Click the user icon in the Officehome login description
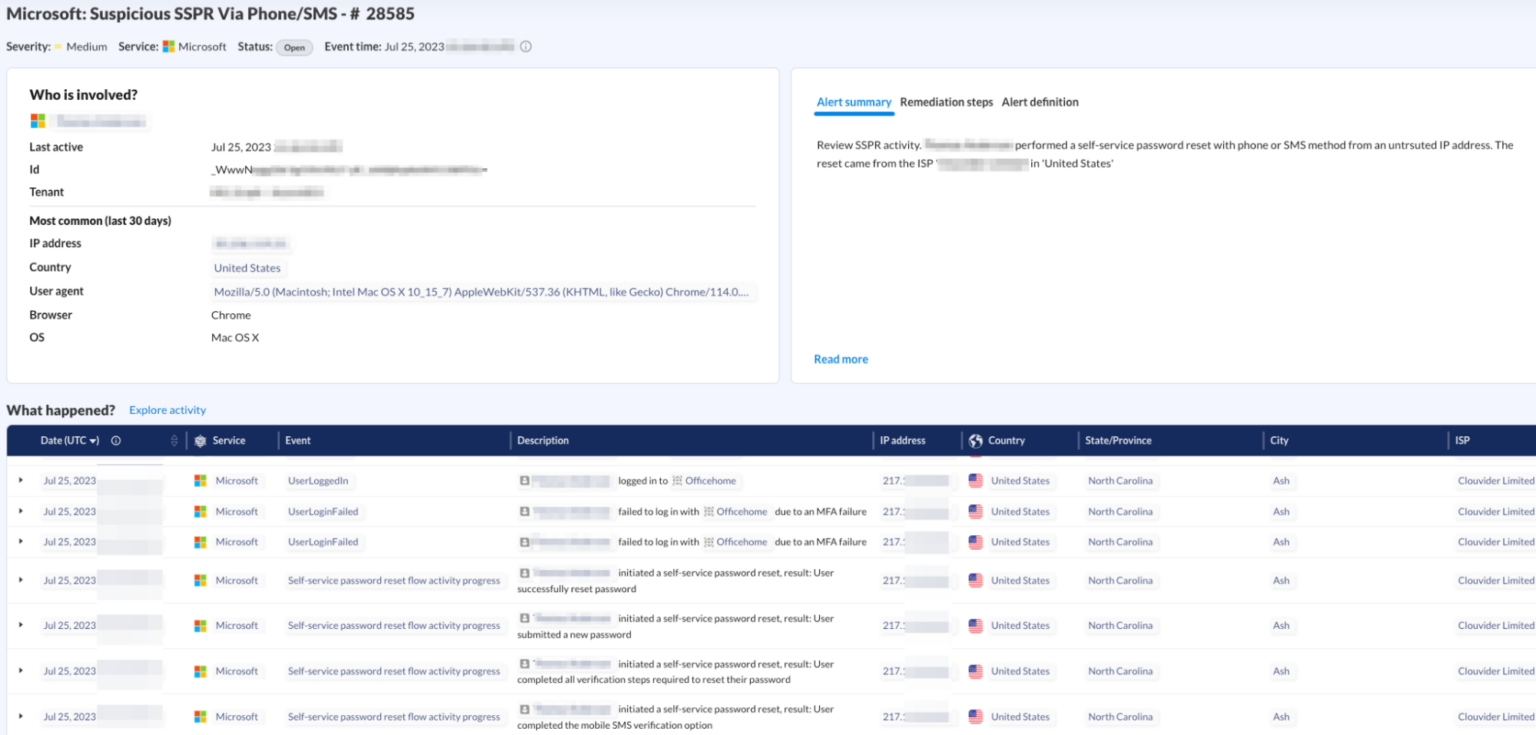The width and height of the screenshot is (1536, 735). (x=524, y=481)
